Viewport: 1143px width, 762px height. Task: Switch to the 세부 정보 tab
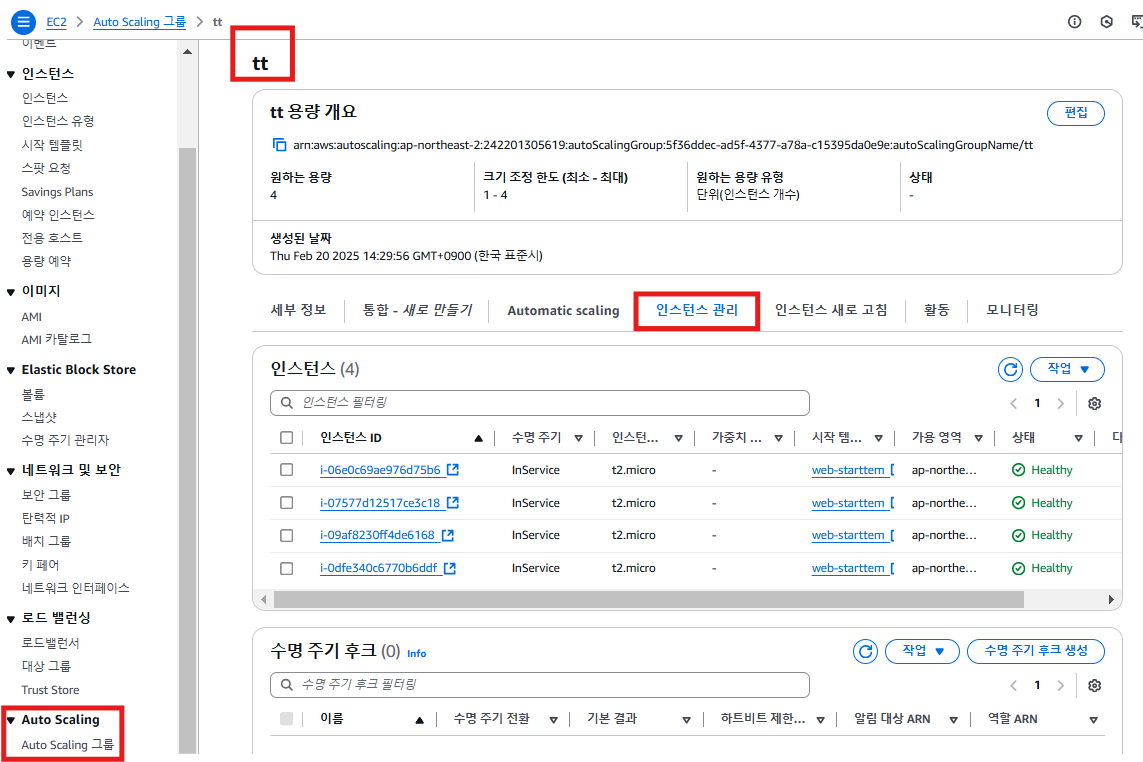click(298, 310)
